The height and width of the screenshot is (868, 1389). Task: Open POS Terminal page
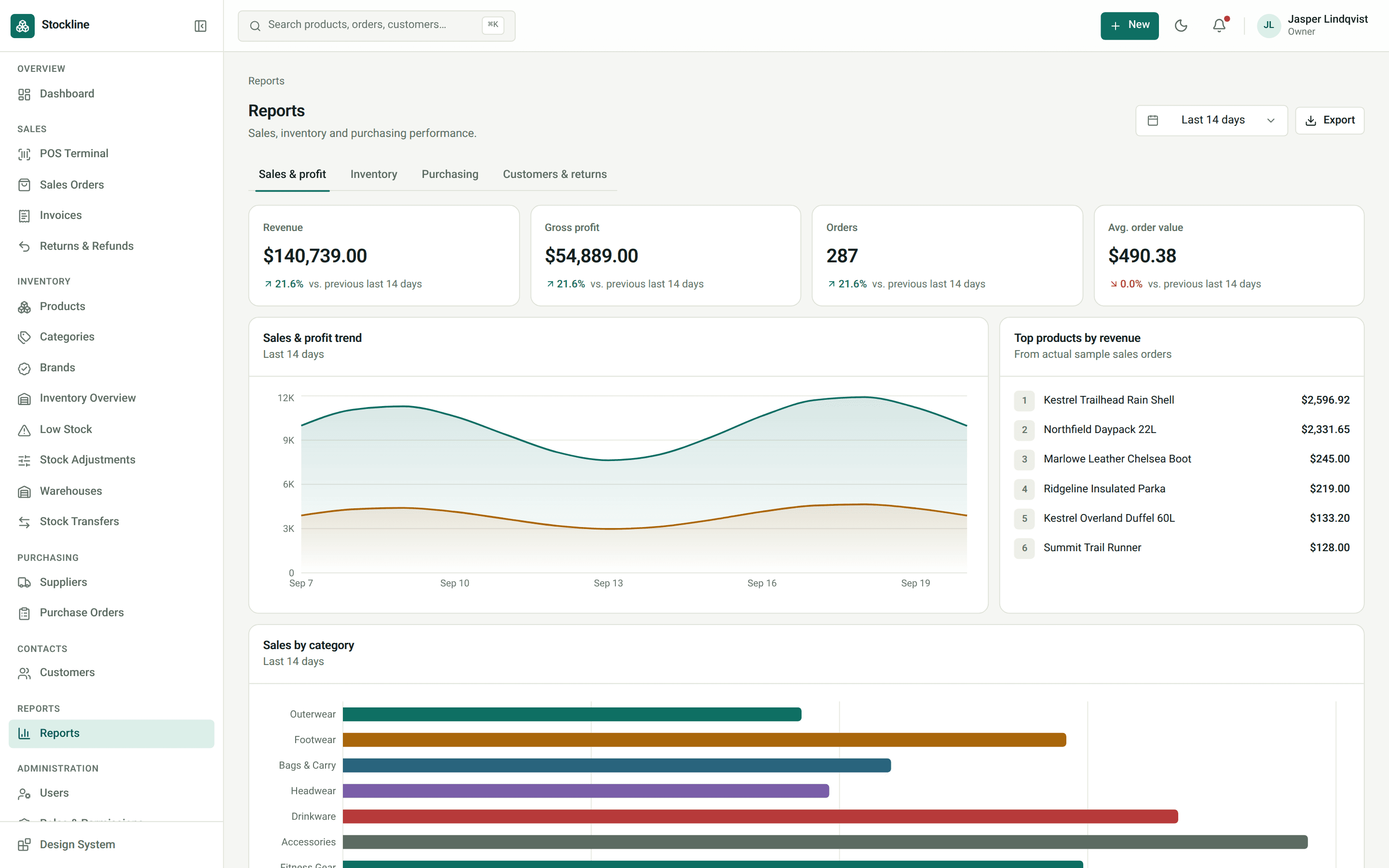coord(111,154)
